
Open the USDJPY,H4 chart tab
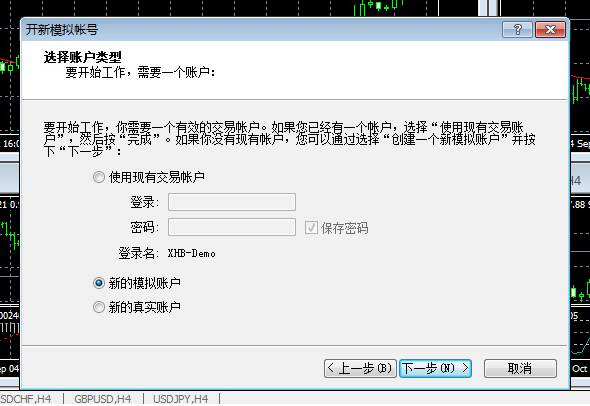181,399
